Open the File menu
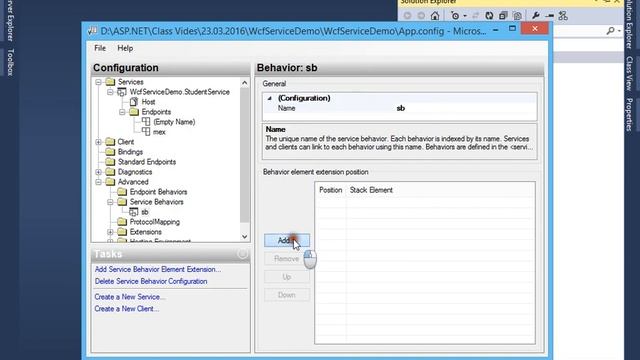 pos(100,48)
